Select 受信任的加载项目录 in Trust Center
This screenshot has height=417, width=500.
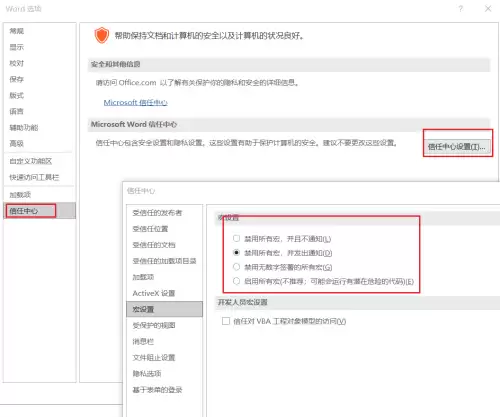click(x=164, y=261)
